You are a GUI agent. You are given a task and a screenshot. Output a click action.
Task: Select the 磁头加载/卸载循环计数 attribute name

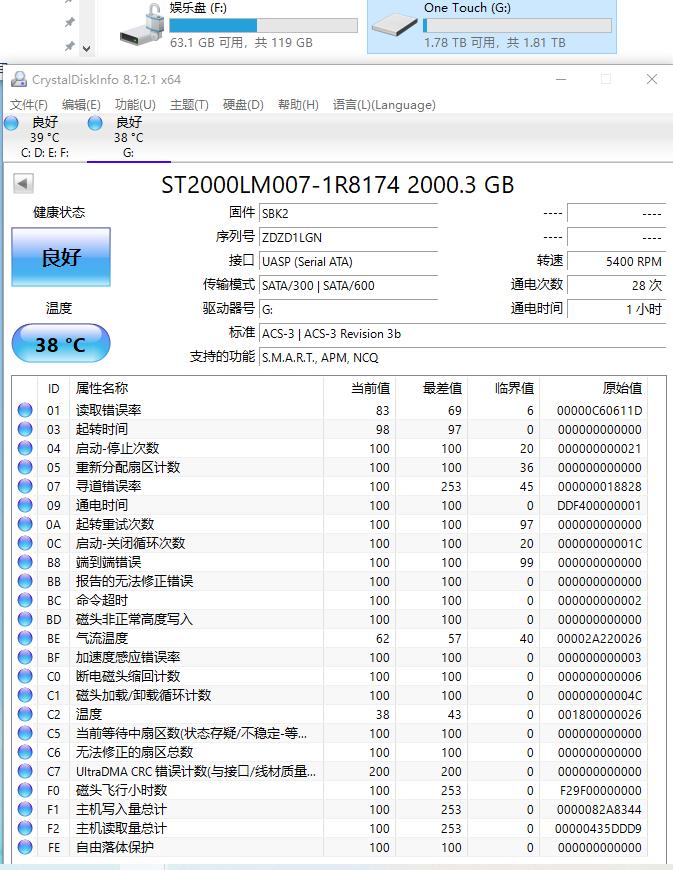click(x=143, y=695)
